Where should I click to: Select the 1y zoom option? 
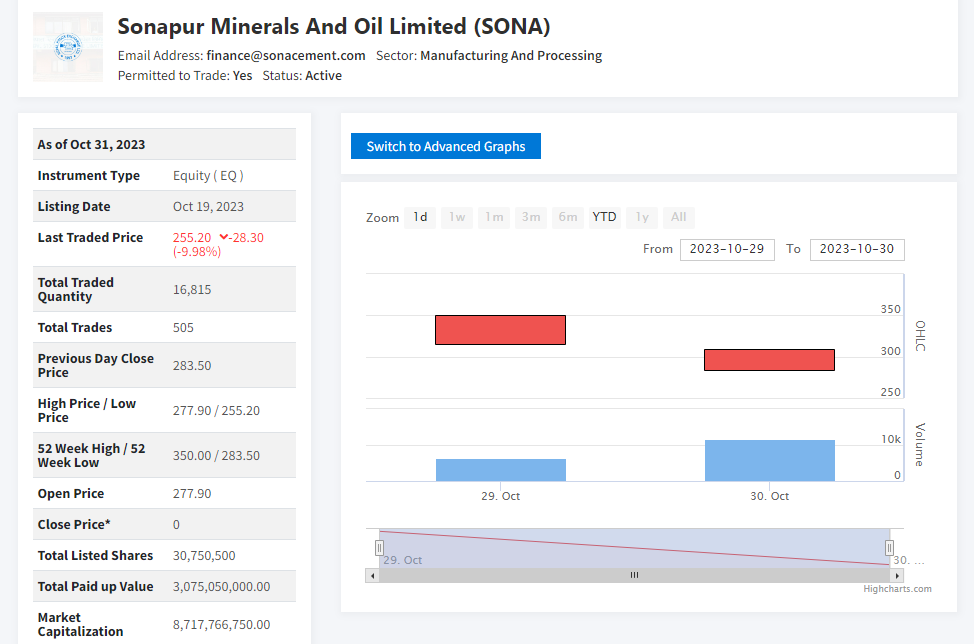[642, 217]
